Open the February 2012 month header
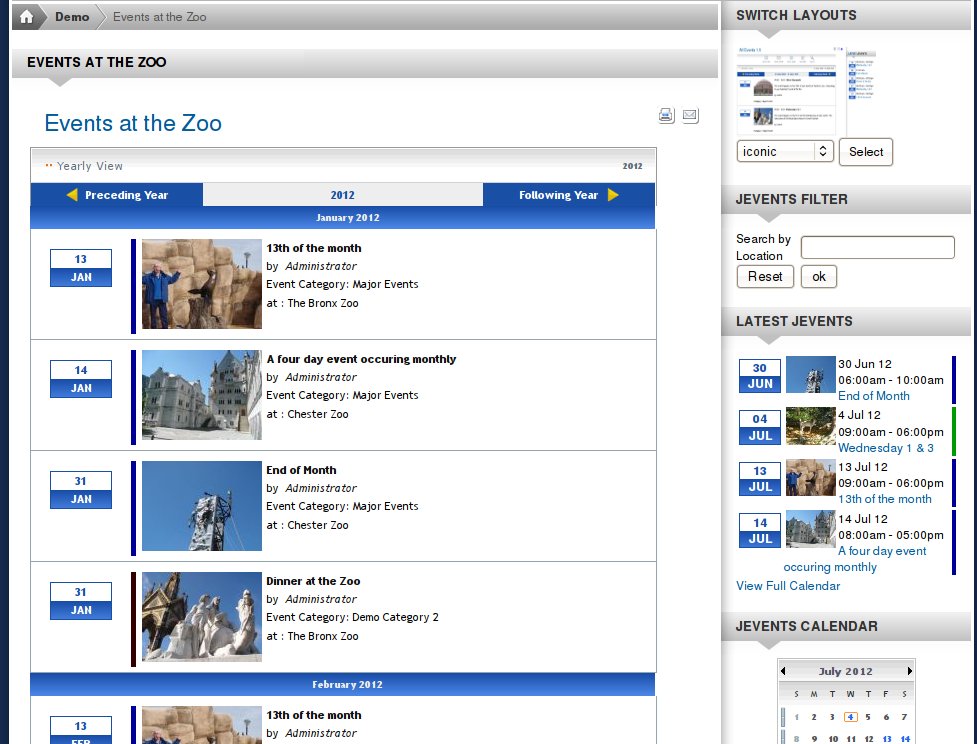977x744 pixels. pyautogui.click(x=347, y=684)
